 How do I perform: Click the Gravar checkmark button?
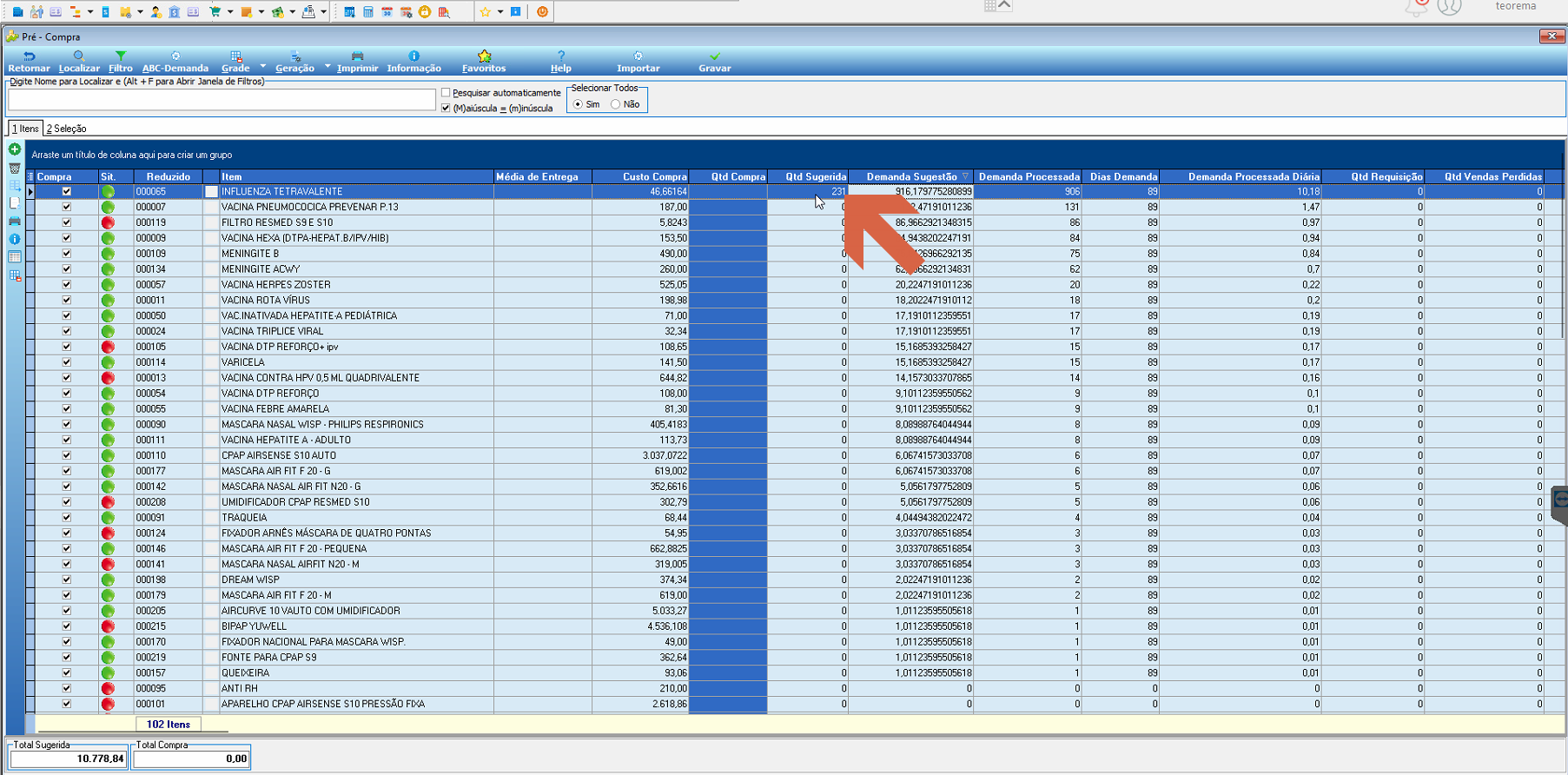click(715, 62)
